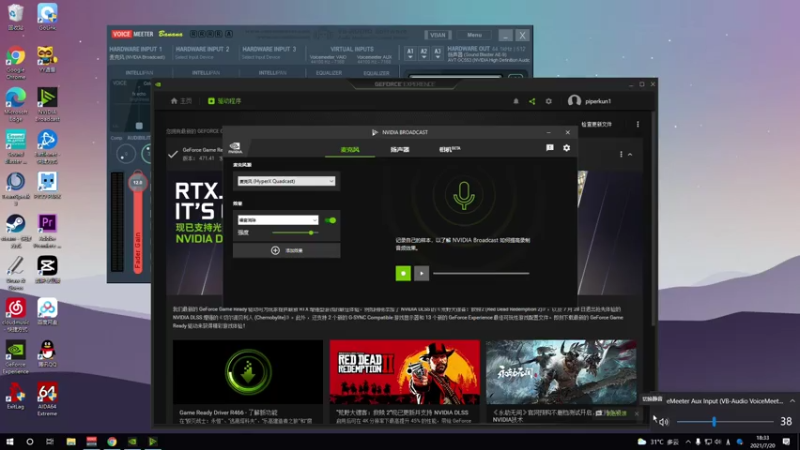This screenshot has height=450, width=800.
Task: Open Action Center notification icon
Action: tap(786, 442)
